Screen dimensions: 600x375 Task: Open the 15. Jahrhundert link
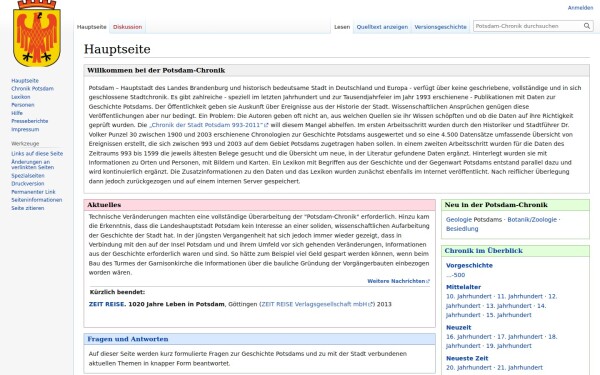509,315
